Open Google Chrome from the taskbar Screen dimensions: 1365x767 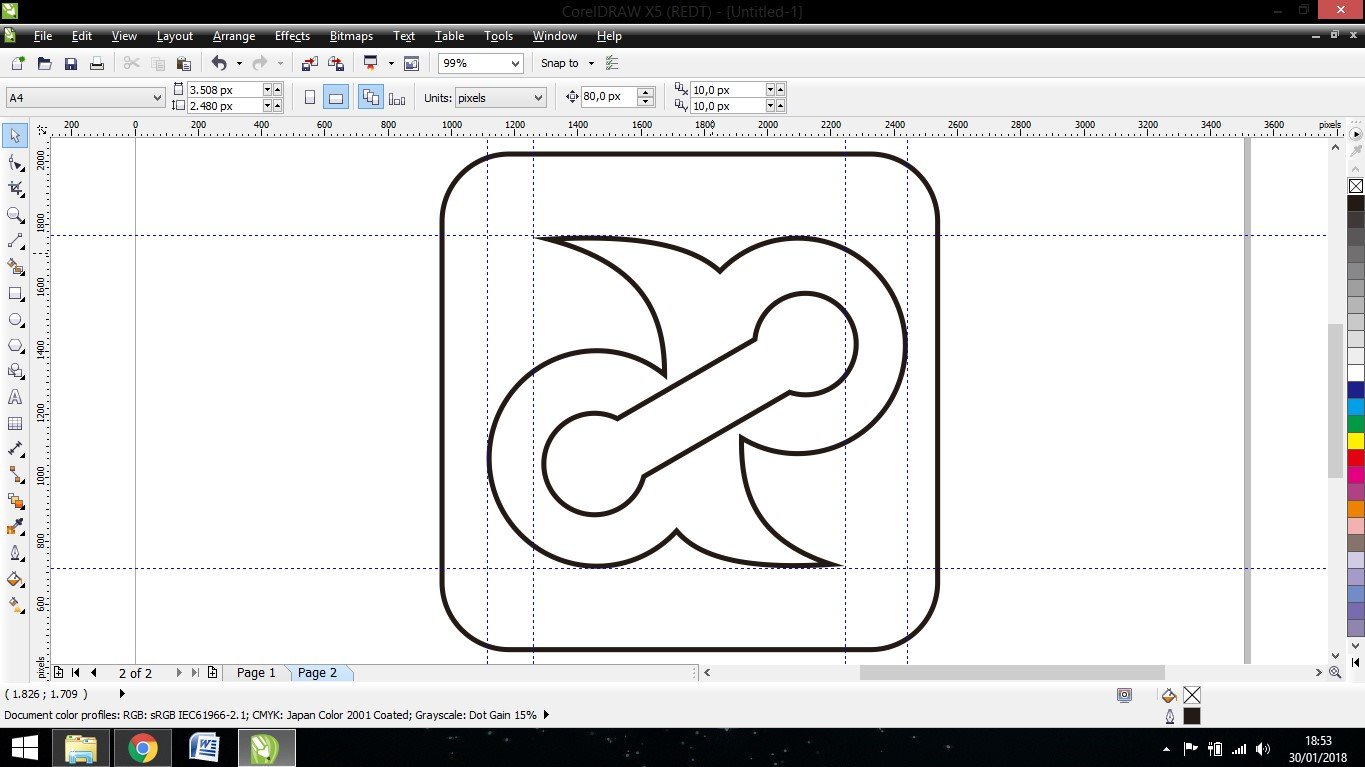tap(142, 748)
